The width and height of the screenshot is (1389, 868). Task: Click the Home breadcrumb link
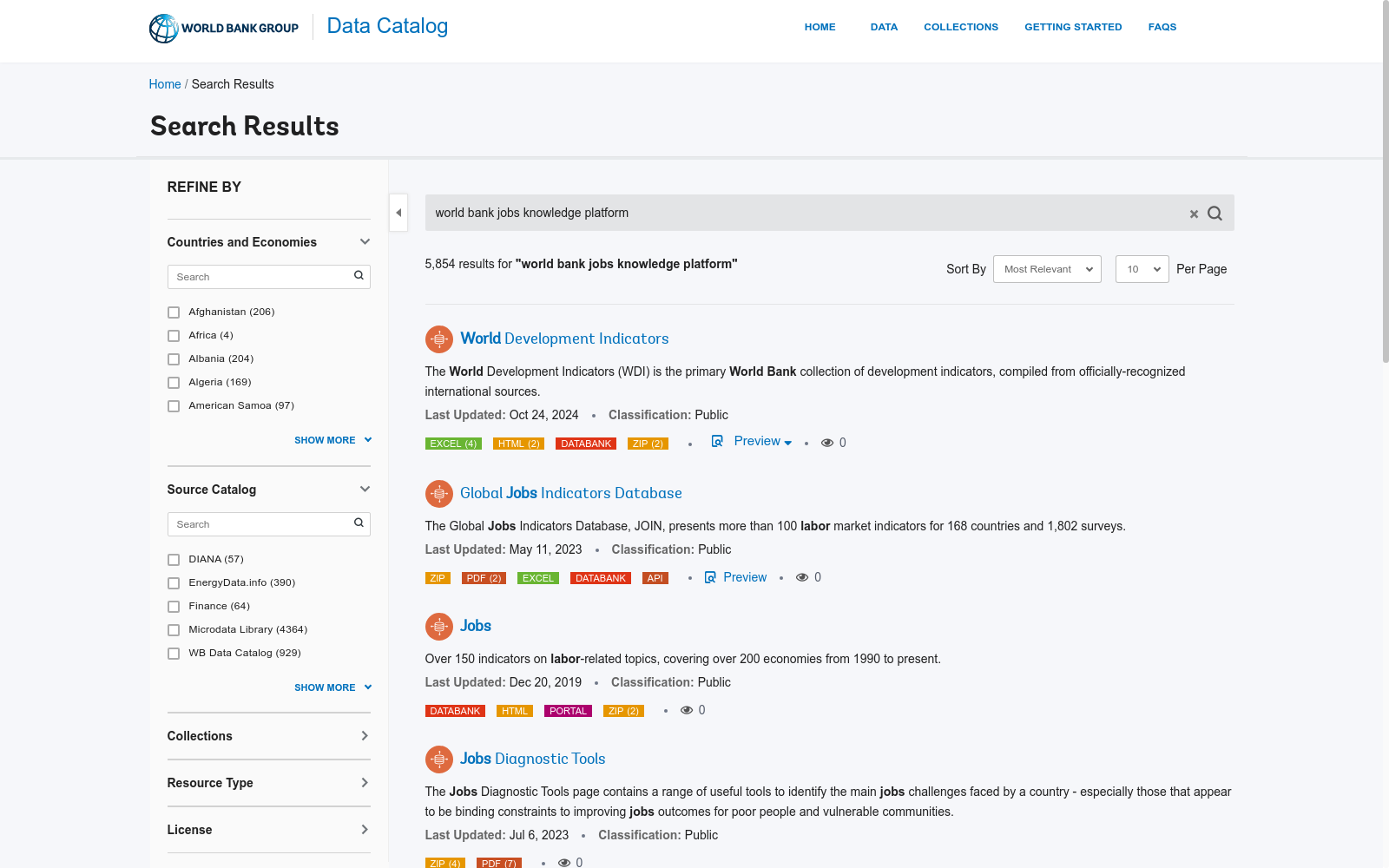tap(165, 84)
